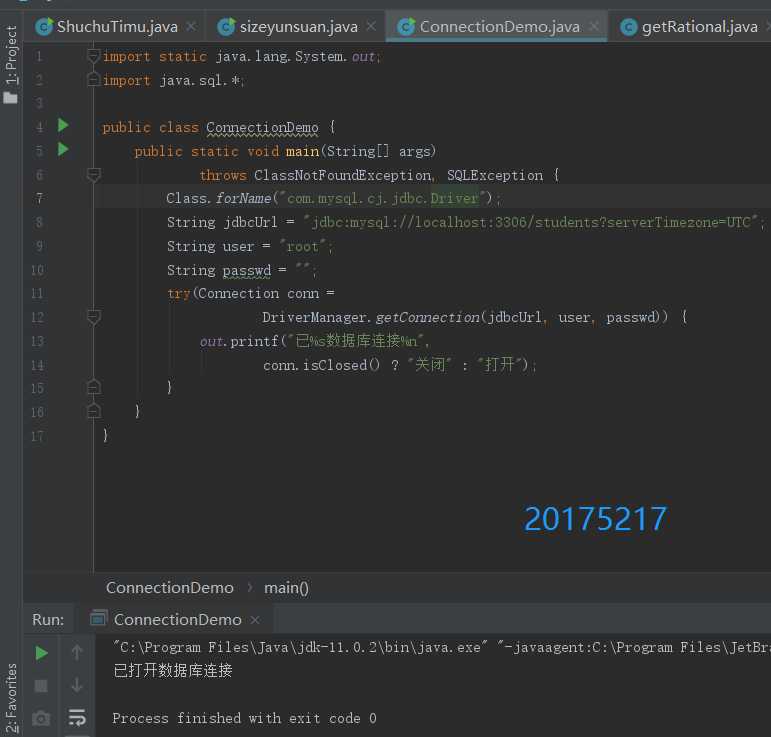This screenshot has height=737, width=771.
Task: Click the SQLException keyword on line 6
Action: pyautogui.click(x=495, y=175)
